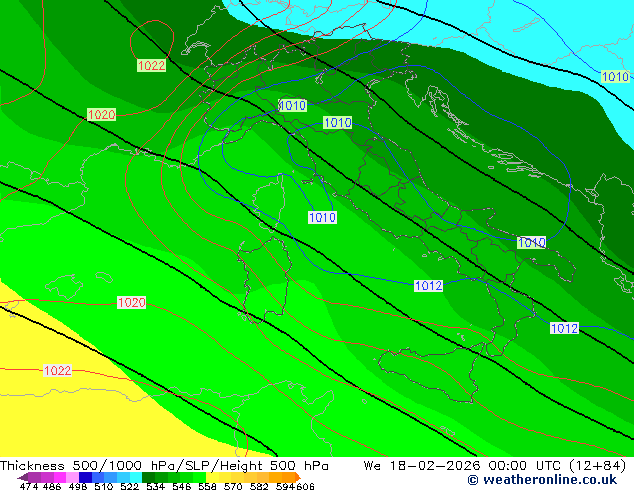The image size is (634, 490).
Task: Click the 1020 isobar label with green background
Action: 101,114
